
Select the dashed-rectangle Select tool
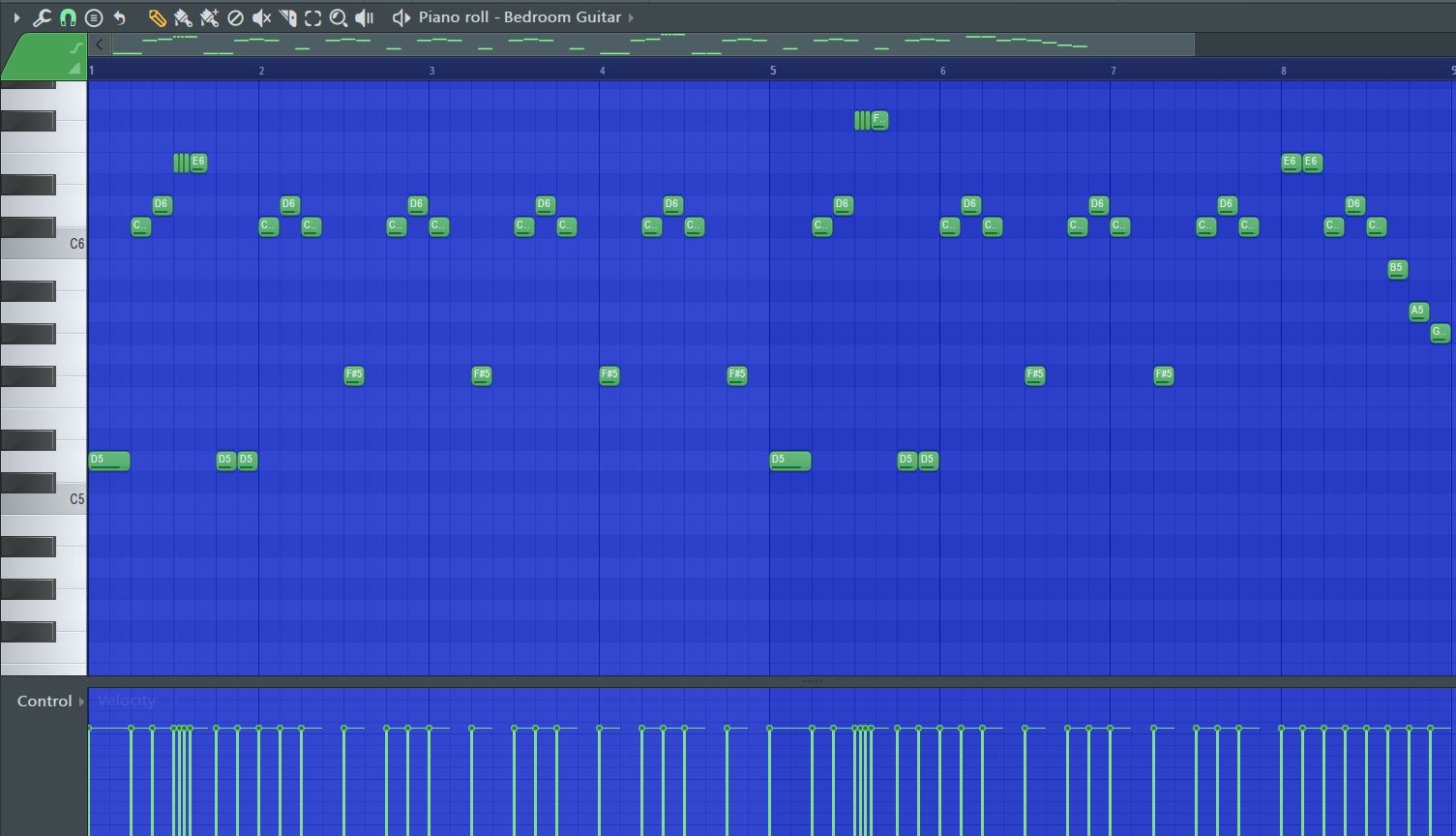(312, 17)
